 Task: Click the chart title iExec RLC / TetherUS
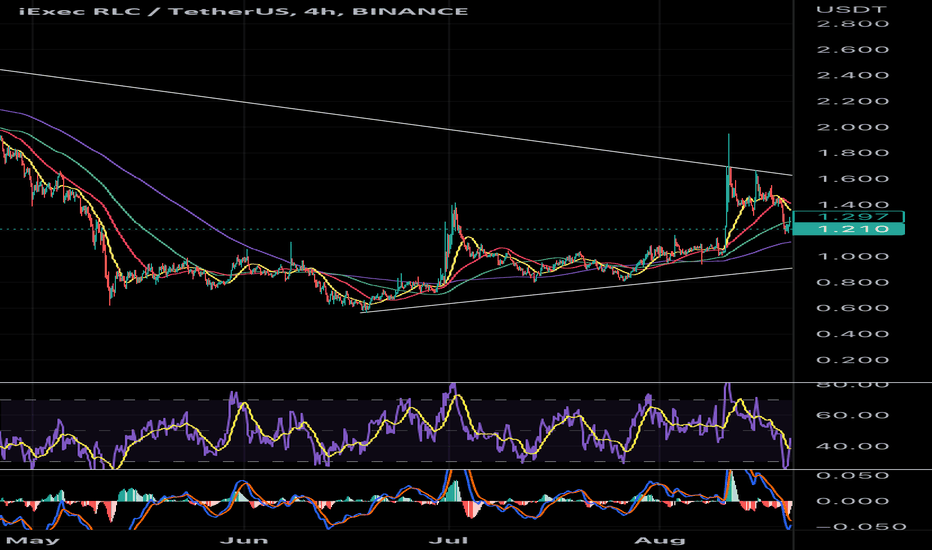(156, 11)
